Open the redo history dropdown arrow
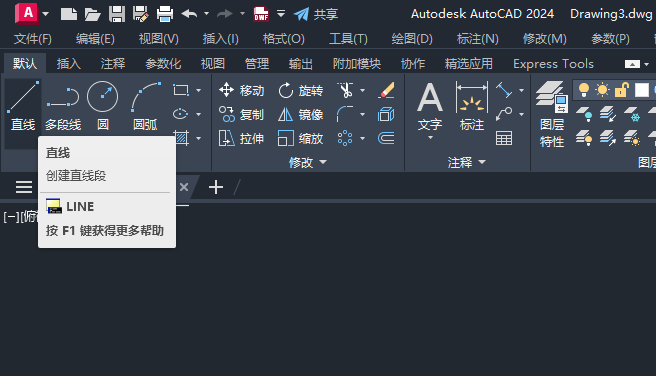656x376 pixels. click(x=242, y=14)
